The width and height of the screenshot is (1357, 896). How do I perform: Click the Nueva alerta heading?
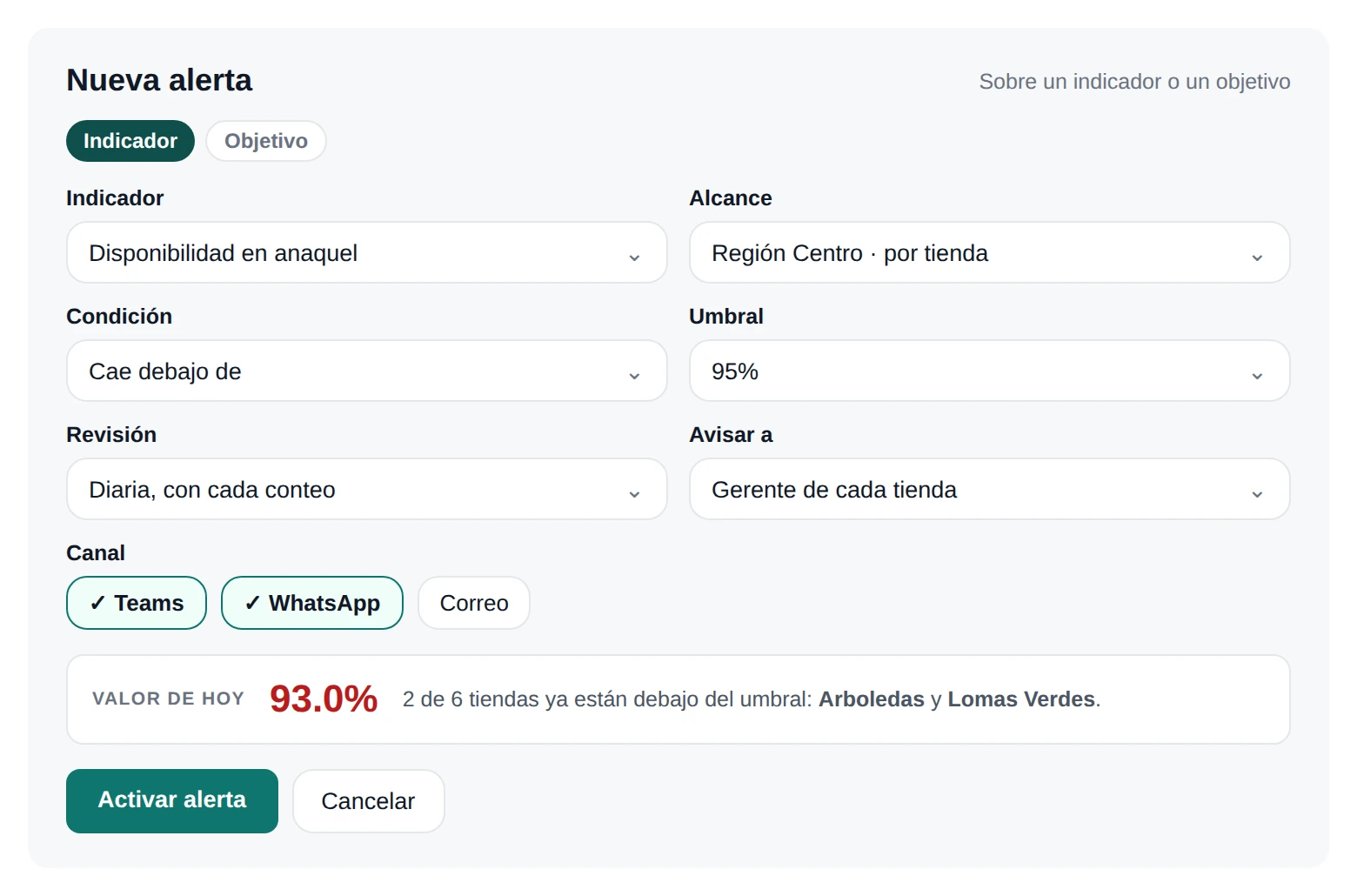tap(159, 80)
